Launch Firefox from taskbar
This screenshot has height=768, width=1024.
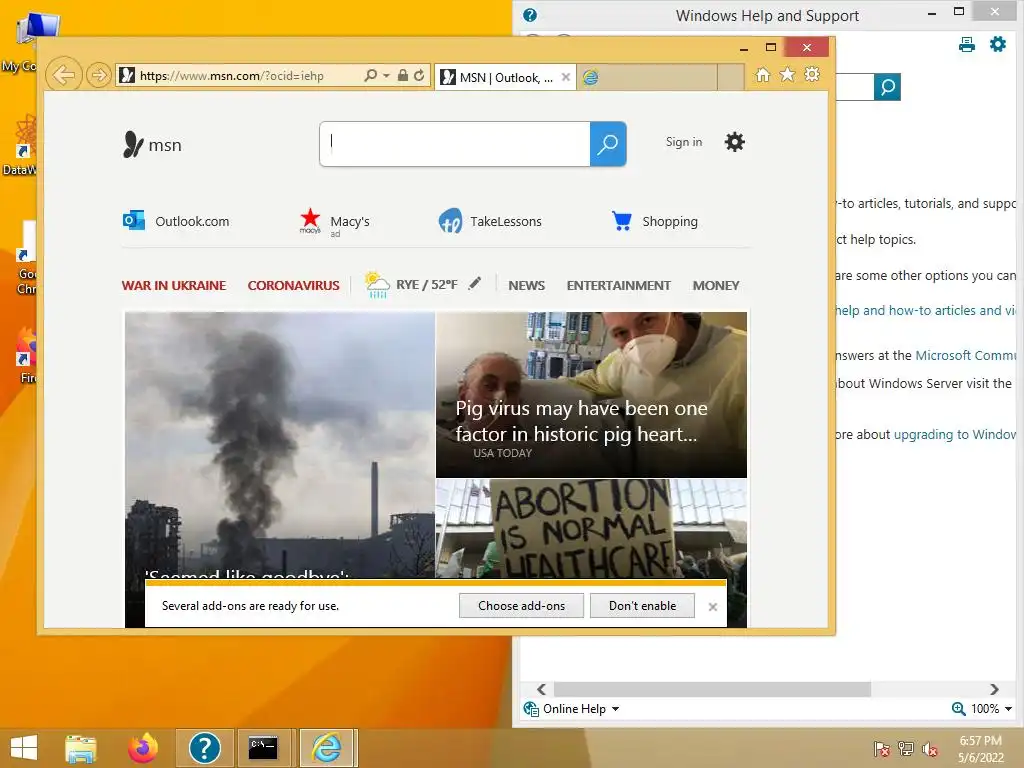(143, 748)
